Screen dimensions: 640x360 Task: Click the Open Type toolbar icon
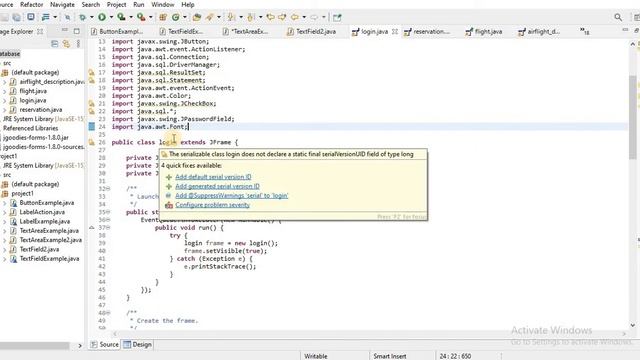click(197, 17)
